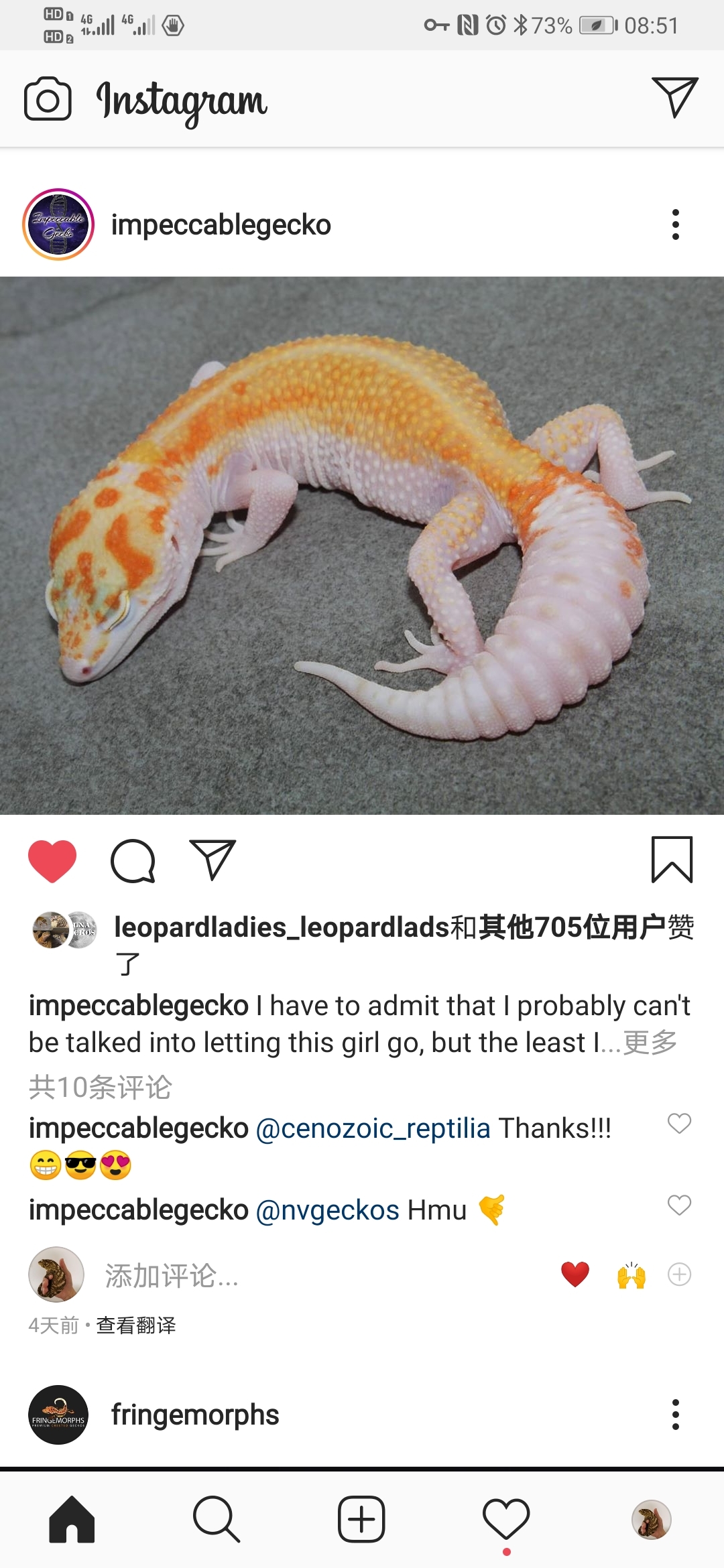Like the @nvgeckos Hmu comment
Image resolution: width=724 pixels, height=1568 pixels.
pos(679,1205)
